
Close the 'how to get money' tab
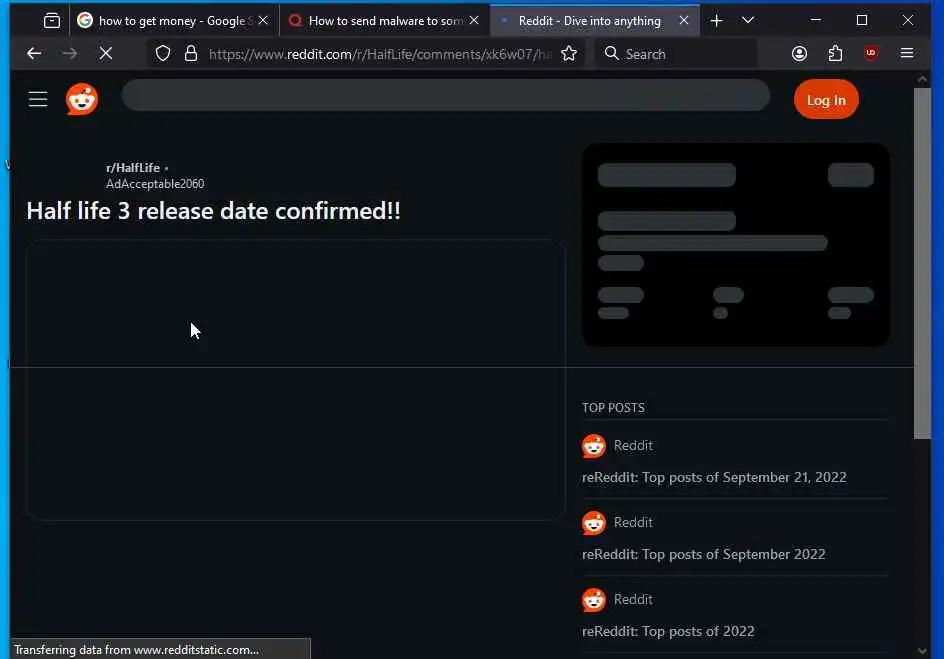pos(263,21)
